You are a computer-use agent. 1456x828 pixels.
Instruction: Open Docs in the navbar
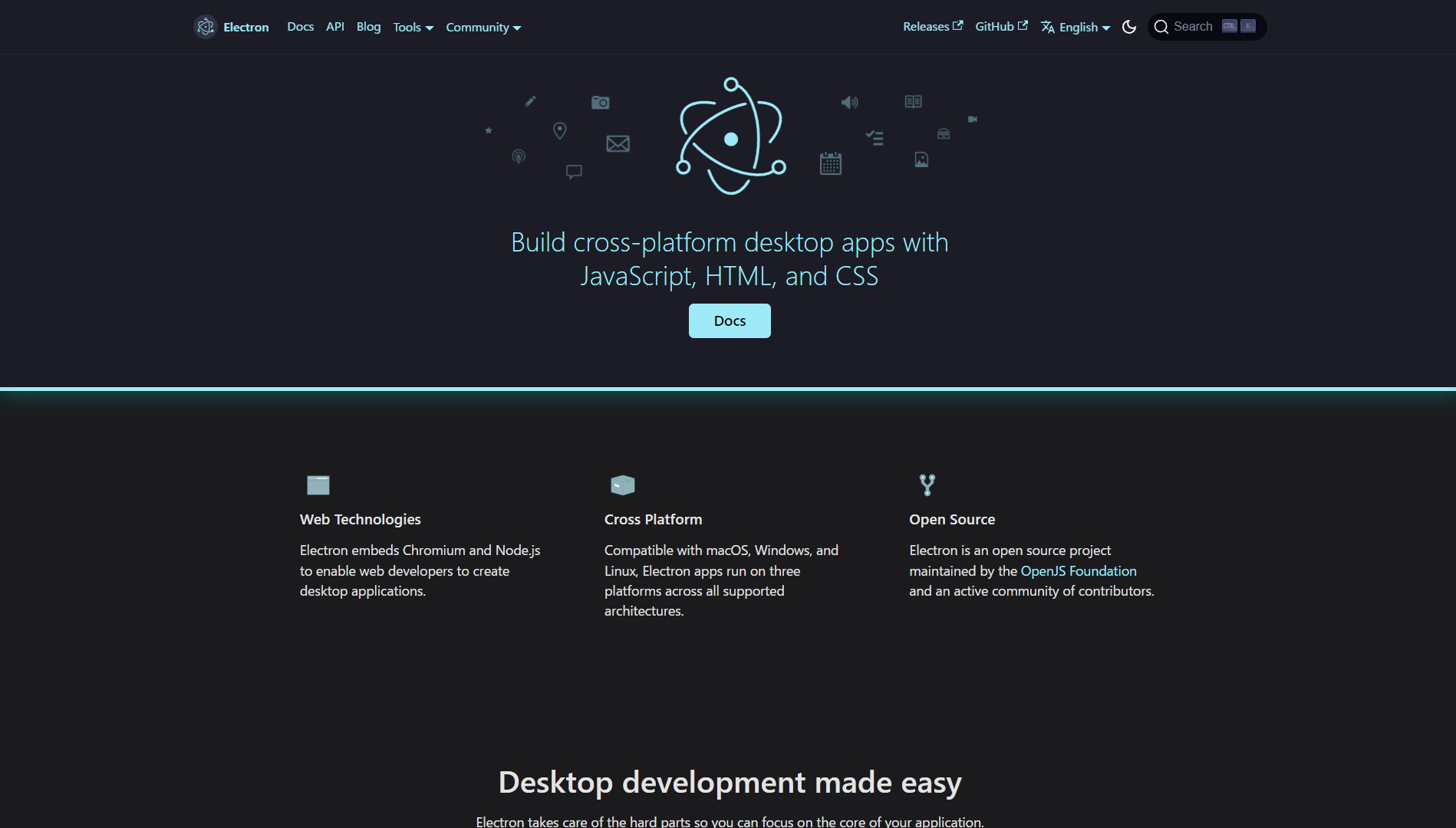pyautogui.click(x=300, y=27)
